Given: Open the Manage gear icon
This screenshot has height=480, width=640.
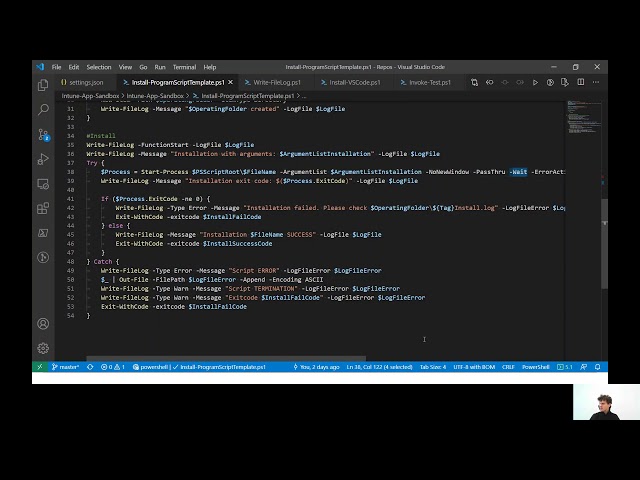Looking at the screenshot, I should [x=43, y=348].
